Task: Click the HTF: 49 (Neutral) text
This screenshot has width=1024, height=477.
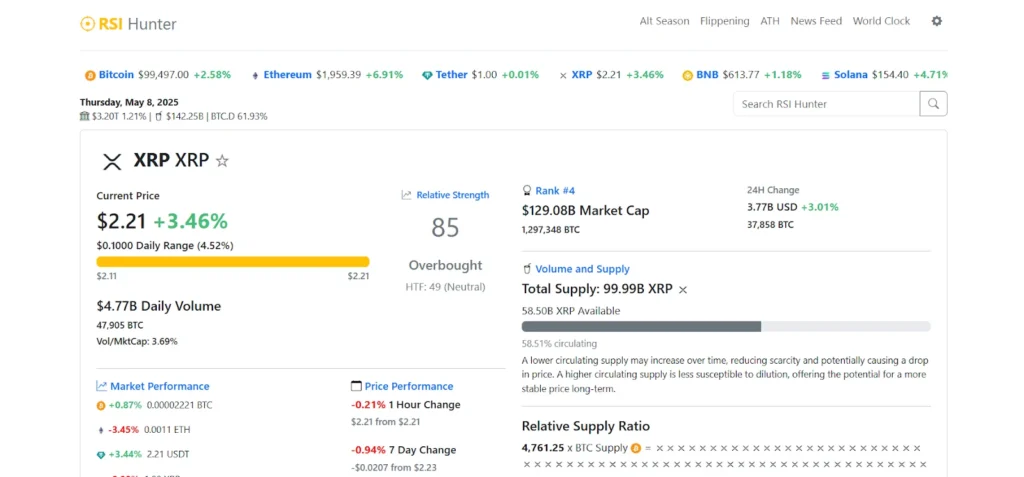Action: pyautogui.click(x=445, y=287)
